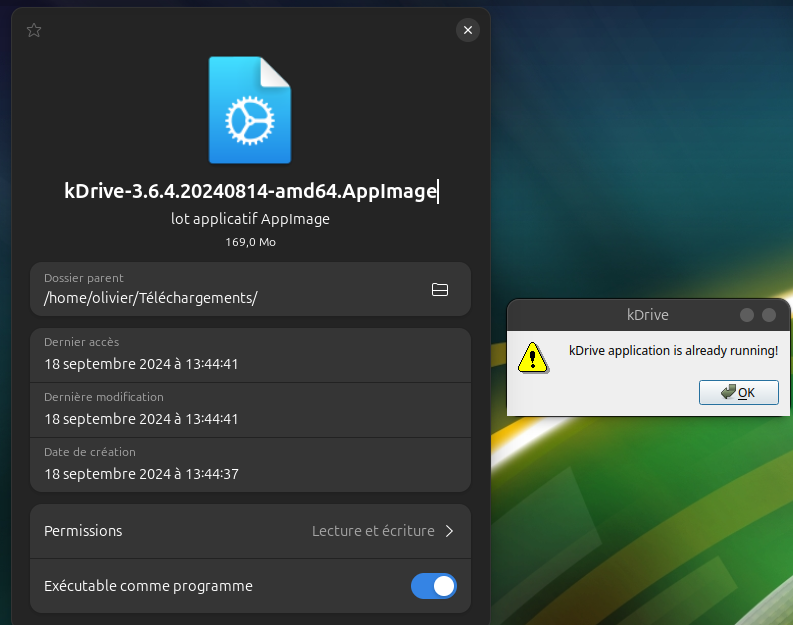Click the 'kDrive application is already running!' message
This screenshot has width=793, height=625.
[673, 351]
